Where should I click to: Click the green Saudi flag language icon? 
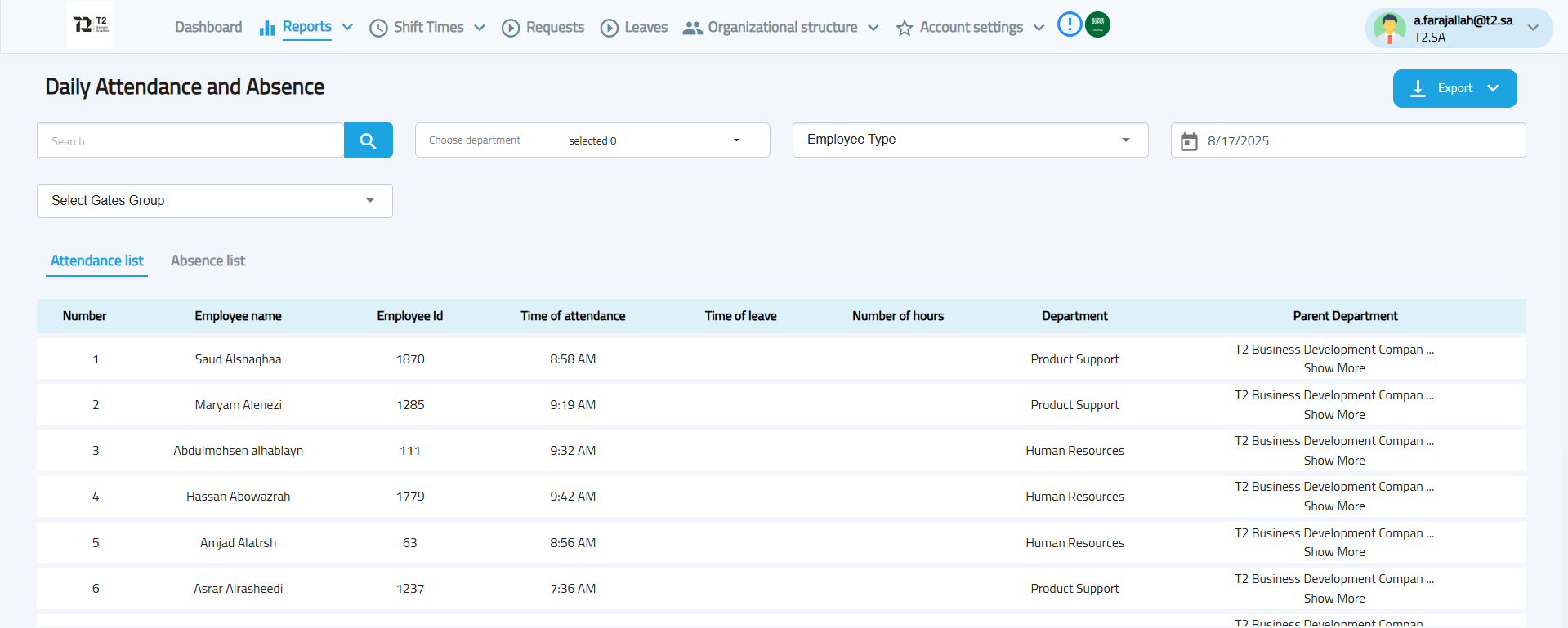(x=1097, y=24)
